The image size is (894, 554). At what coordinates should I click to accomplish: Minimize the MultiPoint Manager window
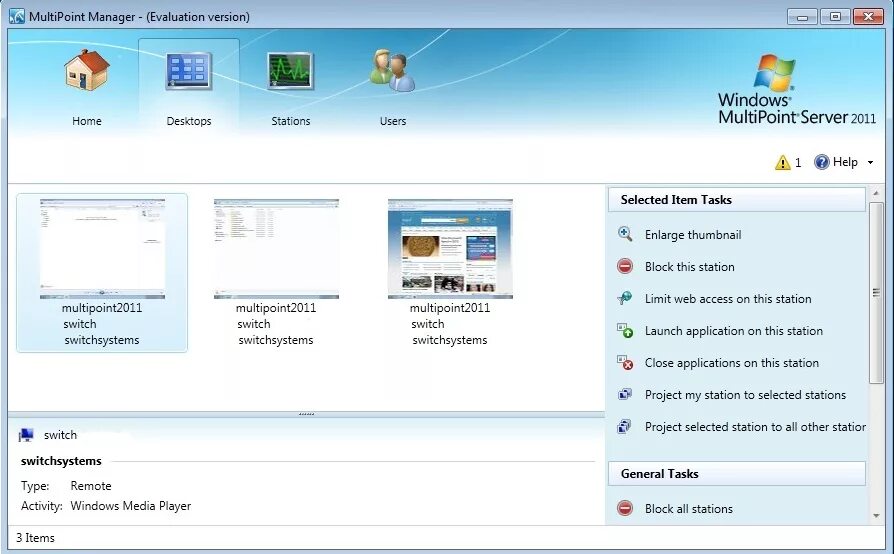[x=802, y=17]
